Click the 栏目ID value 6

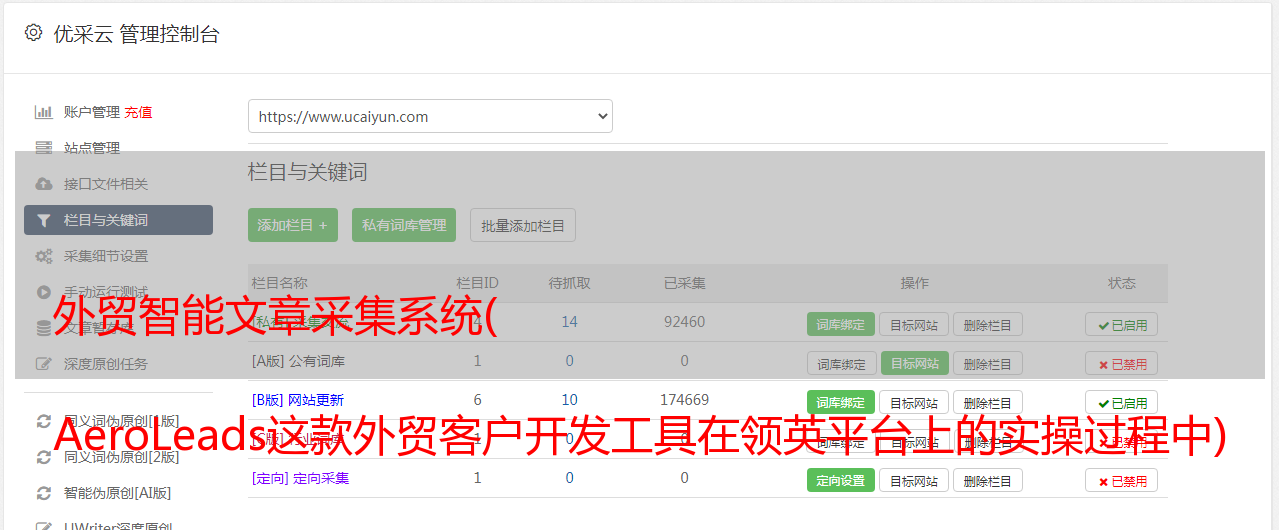click(x=477, y=400)
